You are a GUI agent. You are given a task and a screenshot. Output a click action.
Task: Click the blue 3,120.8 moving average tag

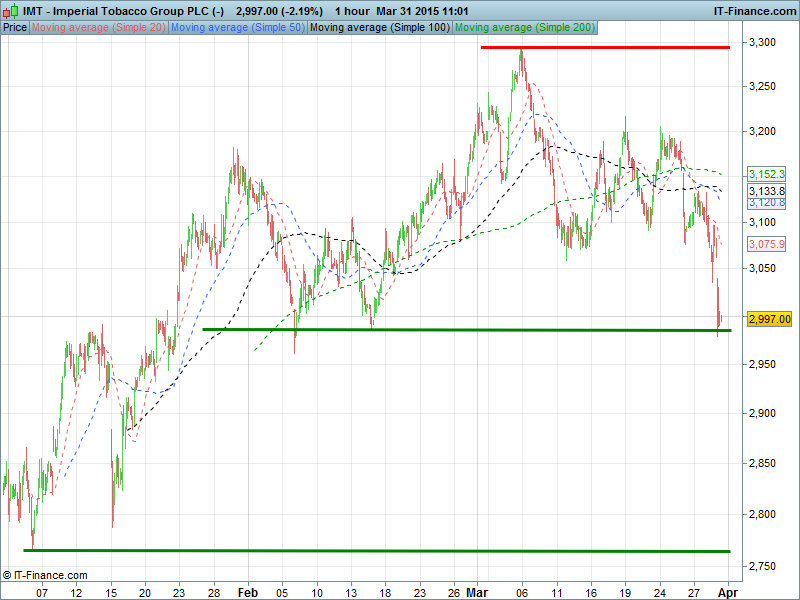pos(767,202)
